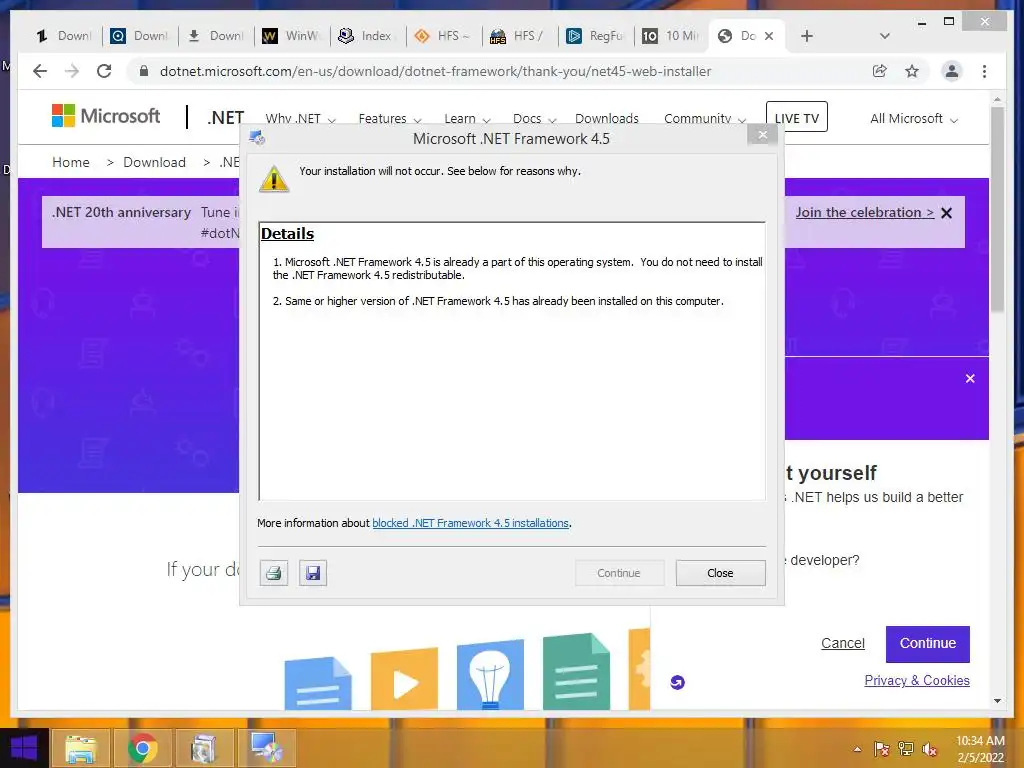Go back in Chrome

tap(40, 71)
